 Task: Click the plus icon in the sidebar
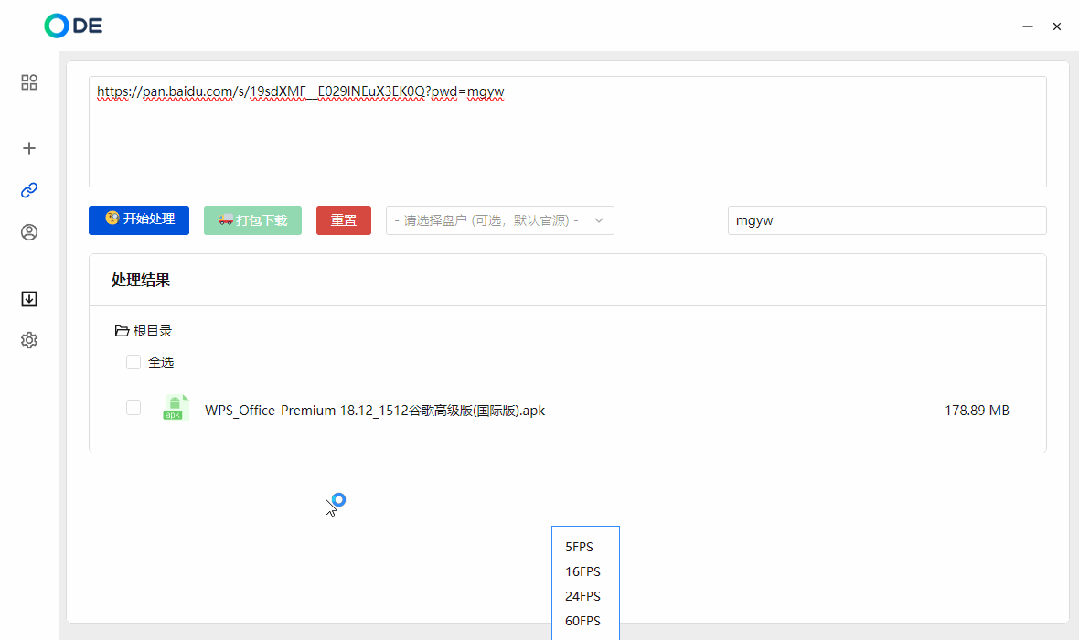click(29, 148)
